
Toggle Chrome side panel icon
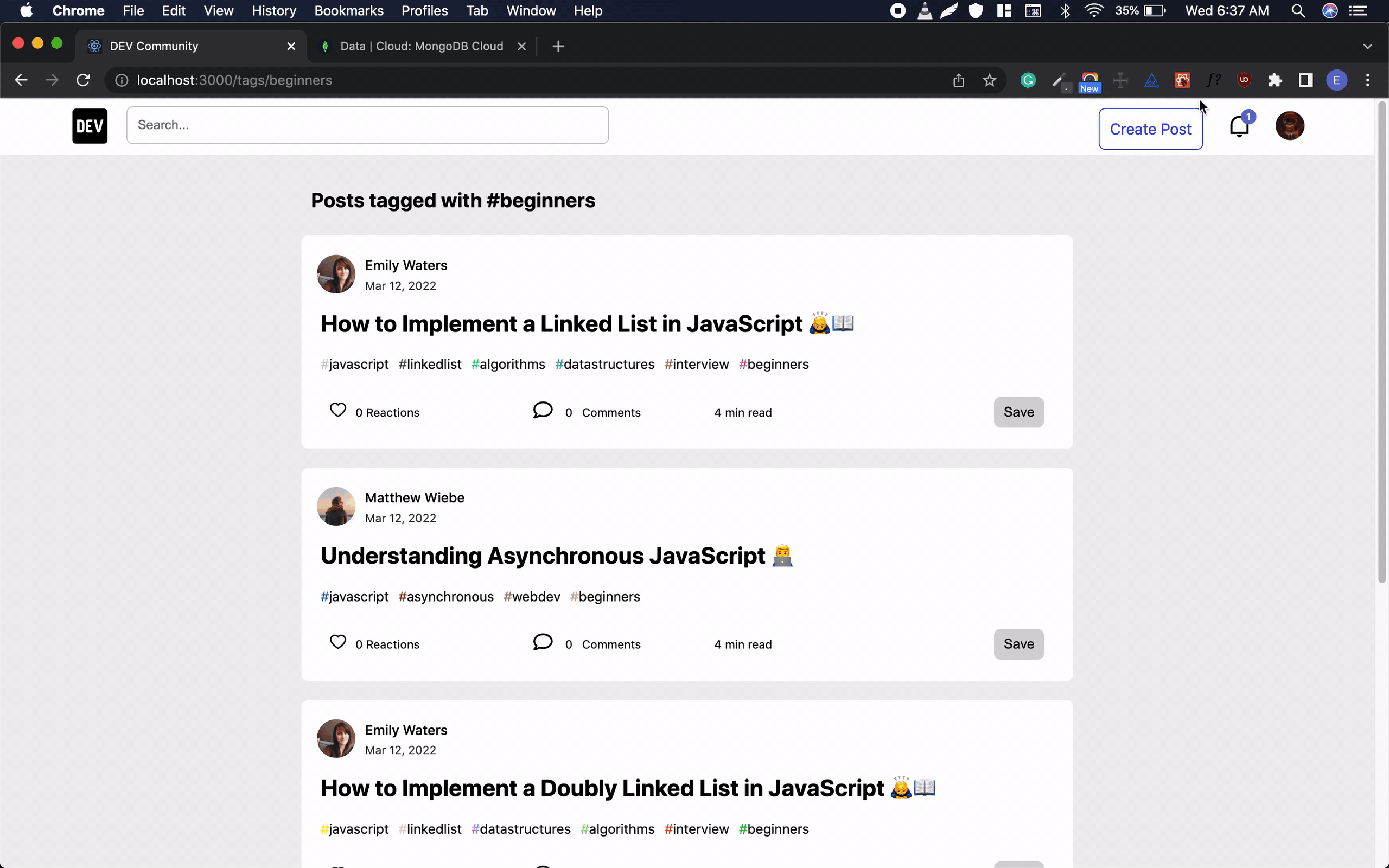pos(1306,80)
